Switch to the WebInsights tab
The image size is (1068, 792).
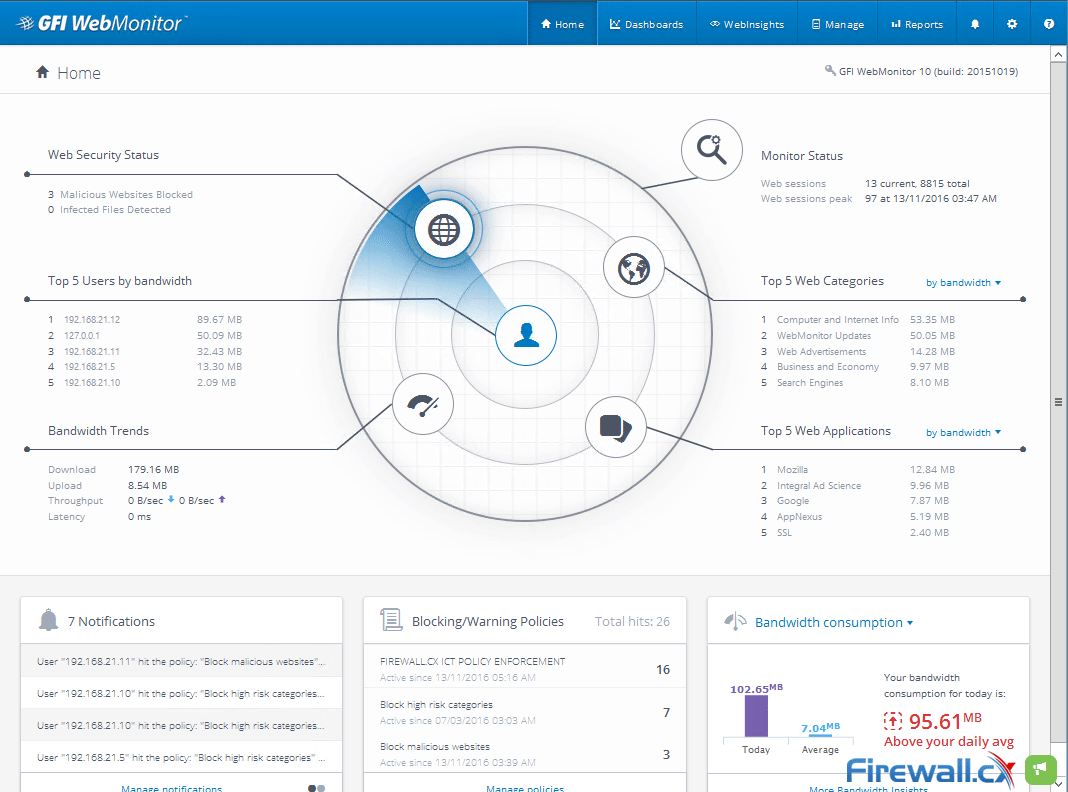[x=747, y=24]
